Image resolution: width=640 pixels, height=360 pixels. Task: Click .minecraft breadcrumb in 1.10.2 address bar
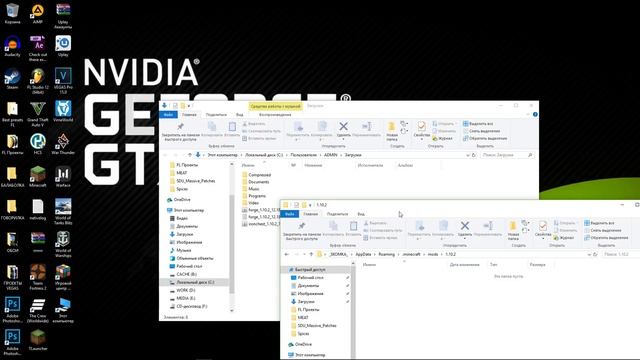pyautogui.click(x=411, y=254)
